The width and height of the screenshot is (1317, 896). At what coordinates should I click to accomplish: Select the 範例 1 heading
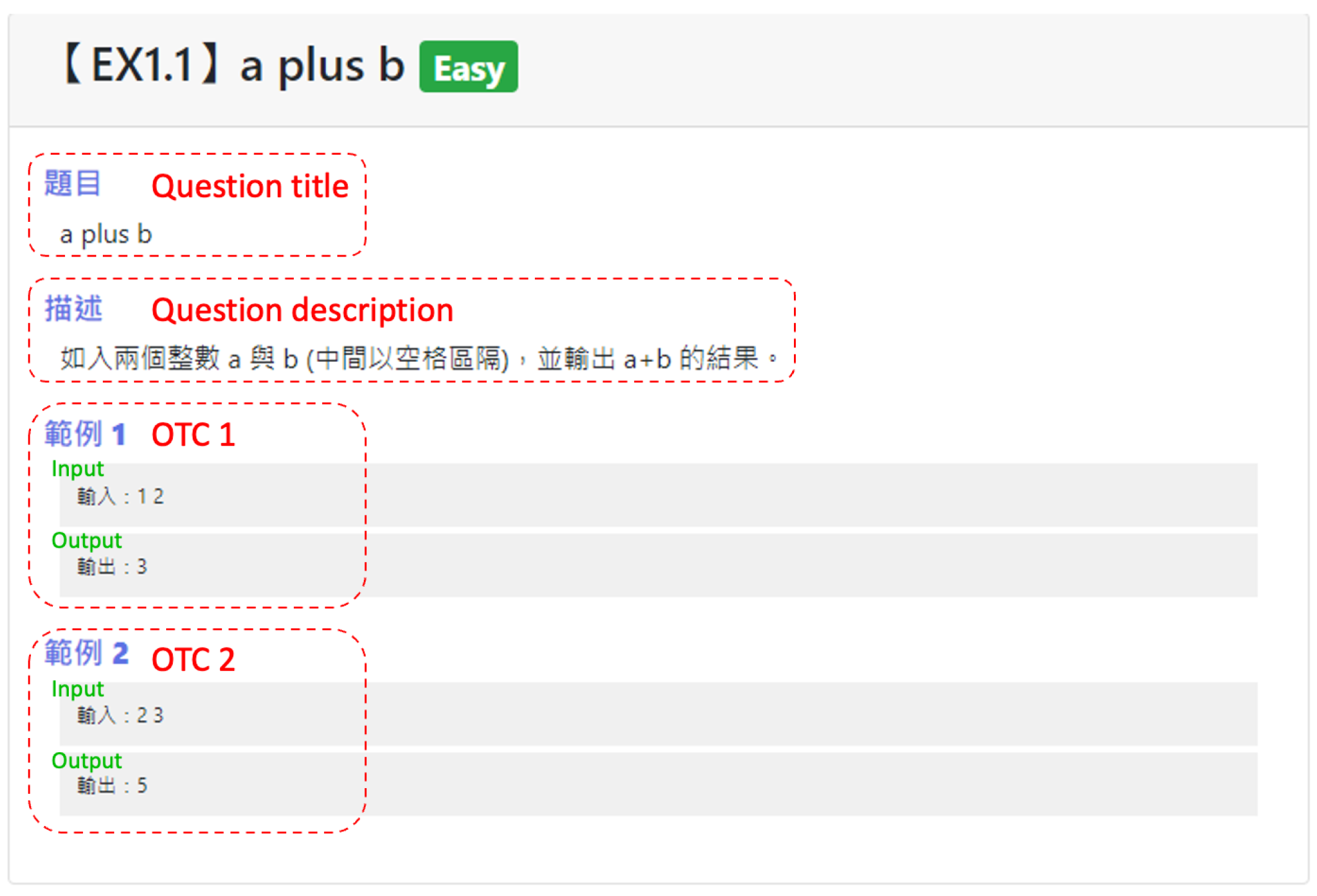tap(85, 433)
